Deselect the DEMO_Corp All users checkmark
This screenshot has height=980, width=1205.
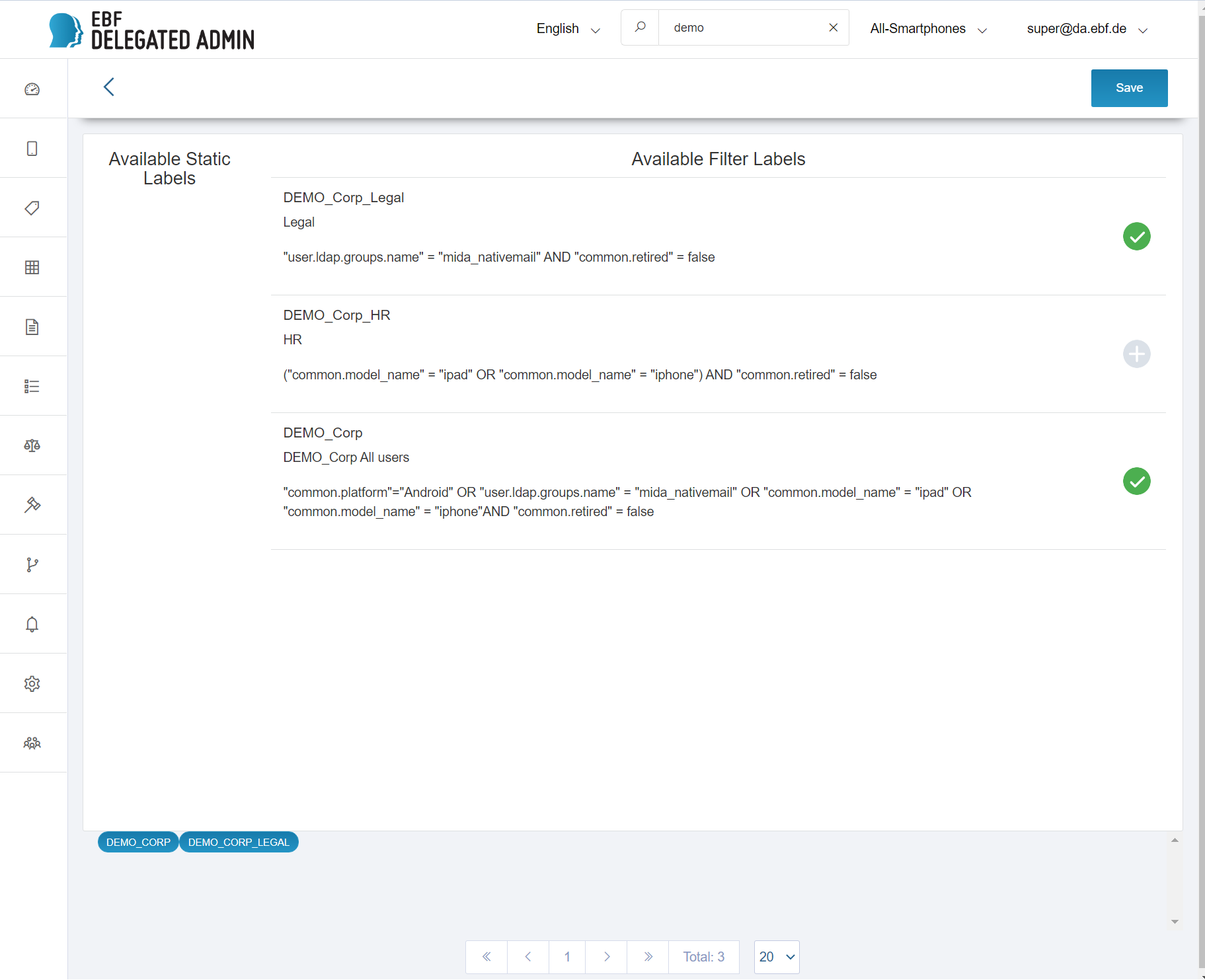[1136, 481]
